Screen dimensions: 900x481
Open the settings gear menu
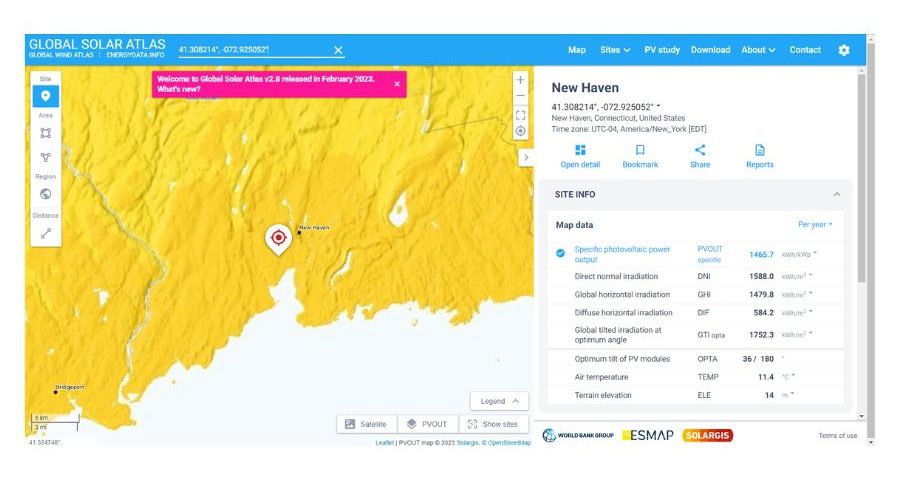843,50
